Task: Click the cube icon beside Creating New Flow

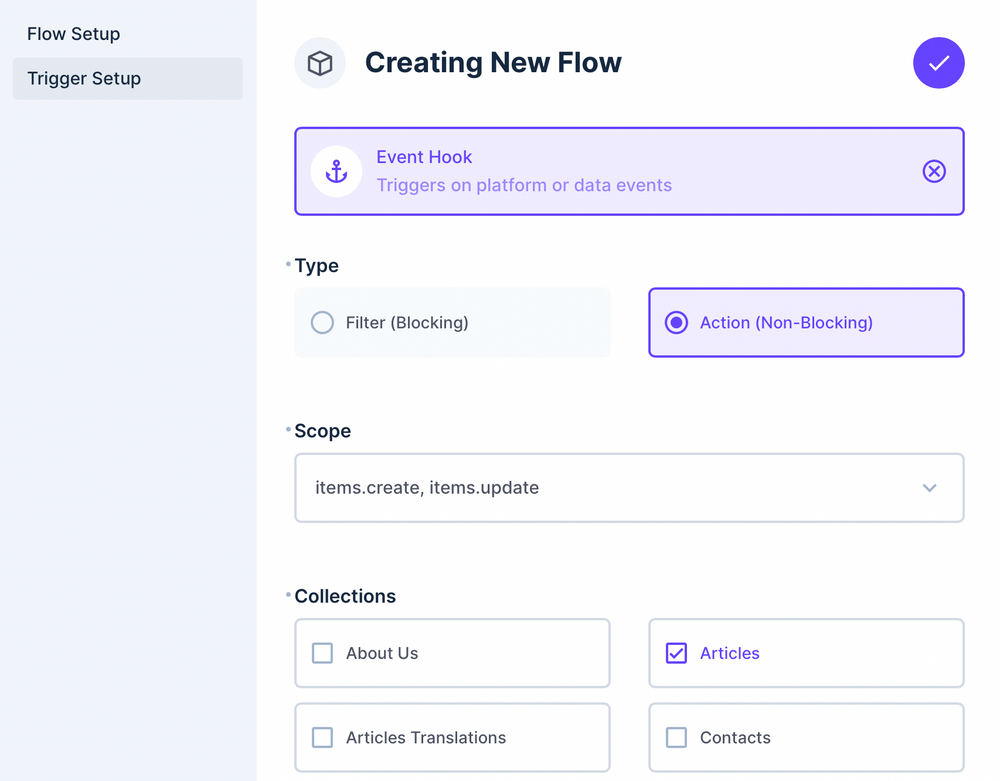Action: click(x=322, y=63)
